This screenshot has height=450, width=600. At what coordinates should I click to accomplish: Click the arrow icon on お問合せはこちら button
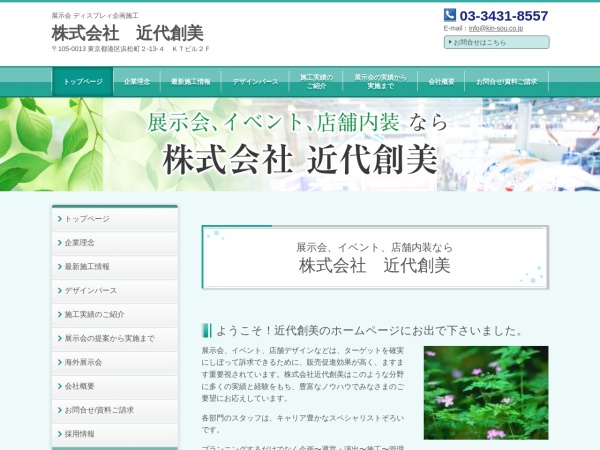pyautogui.click(x=449, y=42)
